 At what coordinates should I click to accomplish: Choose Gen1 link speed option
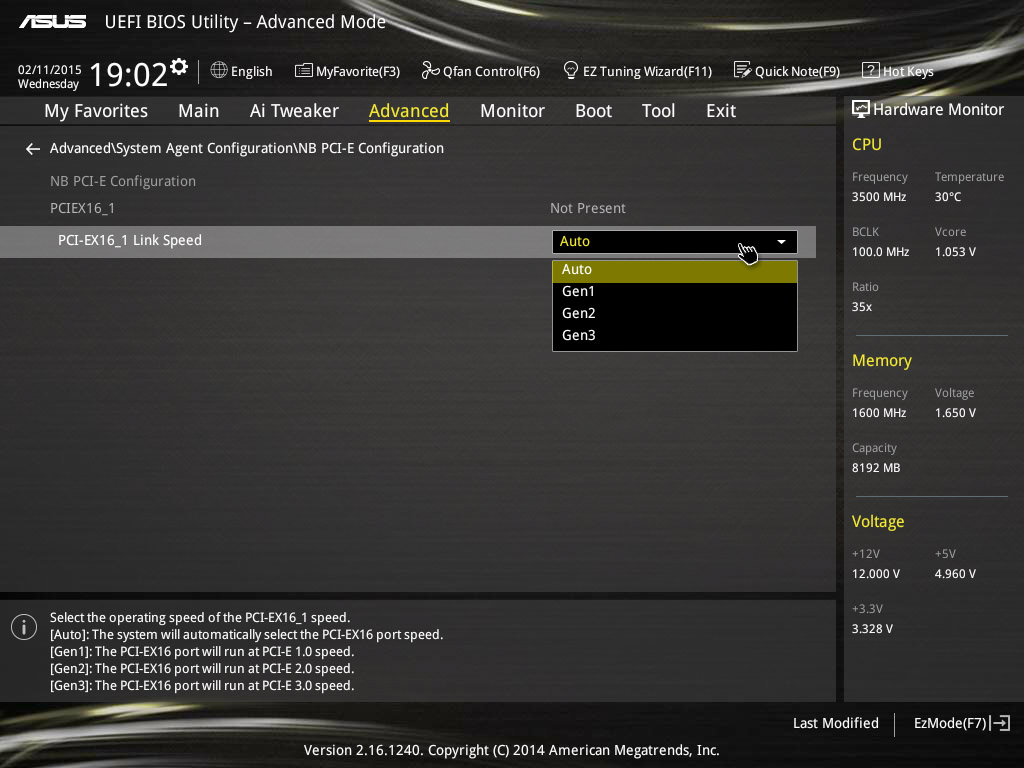[x=675, y=291]
